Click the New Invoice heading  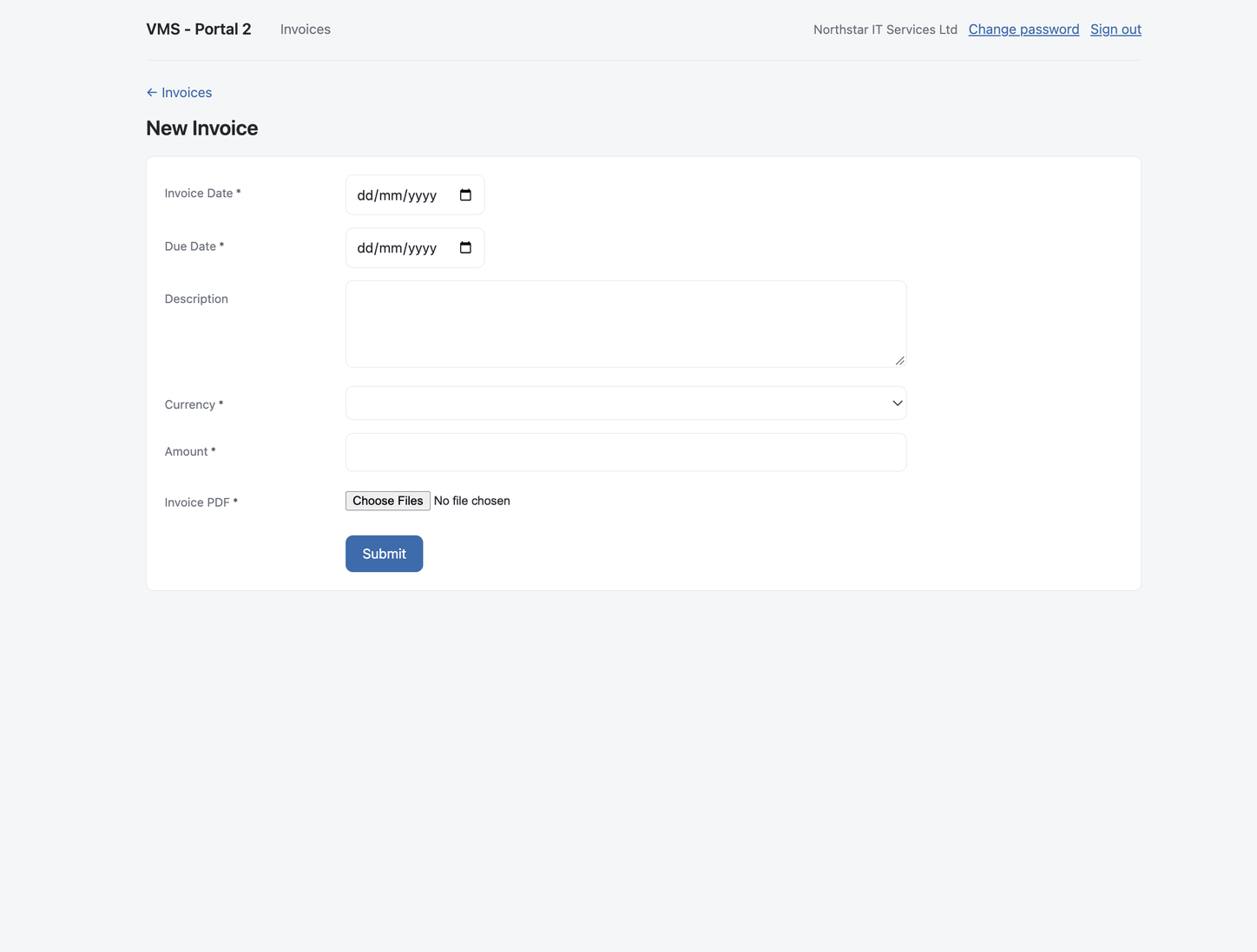(202, 128)
